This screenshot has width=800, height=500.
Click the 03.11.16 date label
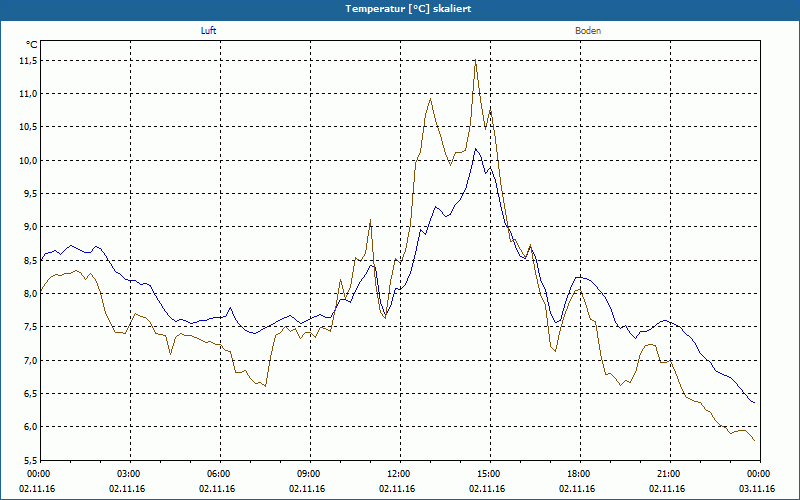(757, 489)
